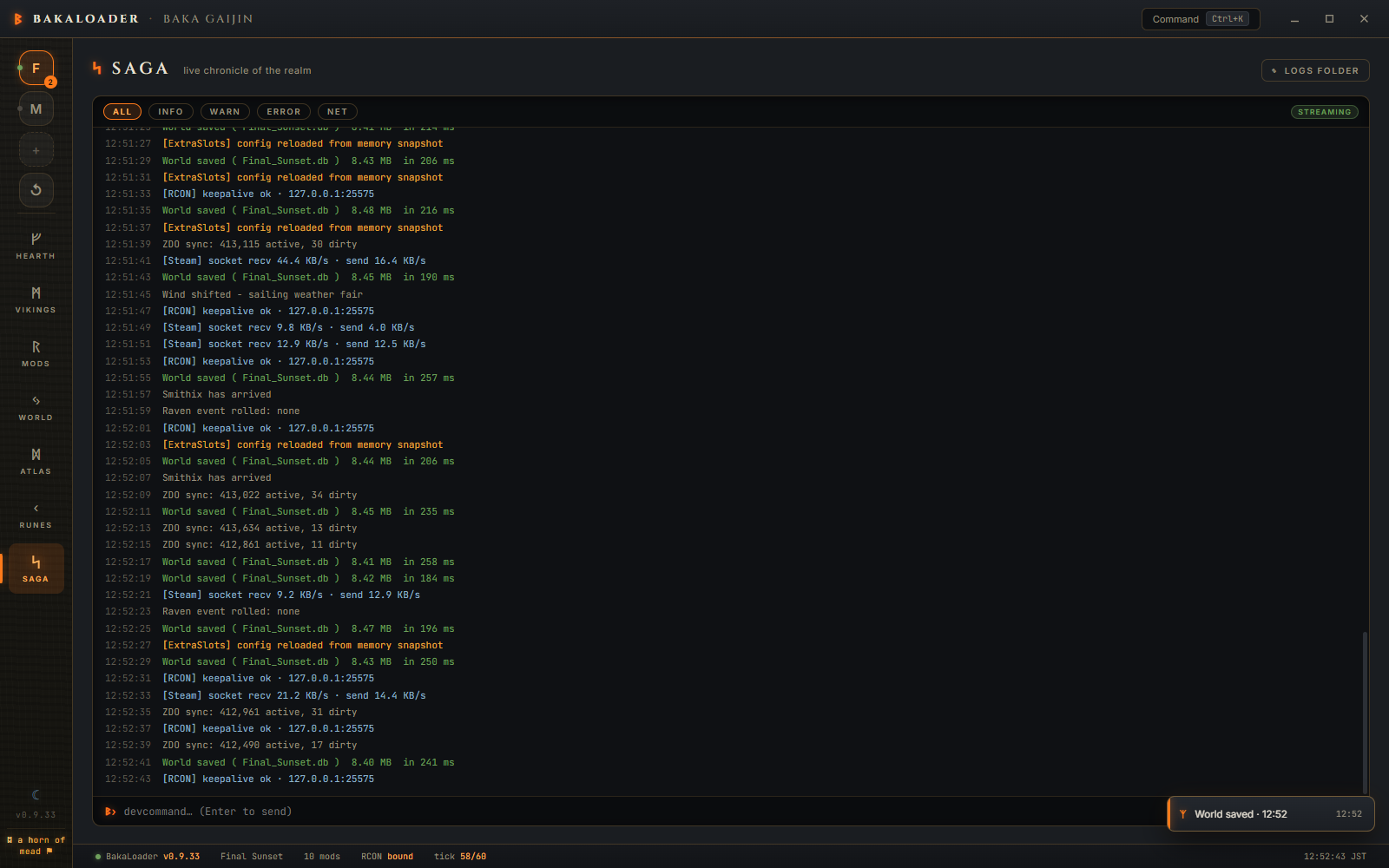The width and height of the screenshot is (1389, 868).
Task: Click status bar 'BakaLoader v0.9.33' entry
Action: point(148,857)
